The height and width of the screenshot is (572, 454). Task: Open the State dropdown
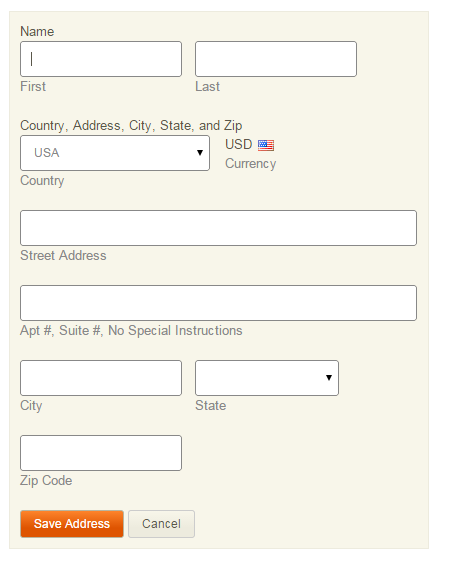tap(267, 378)
